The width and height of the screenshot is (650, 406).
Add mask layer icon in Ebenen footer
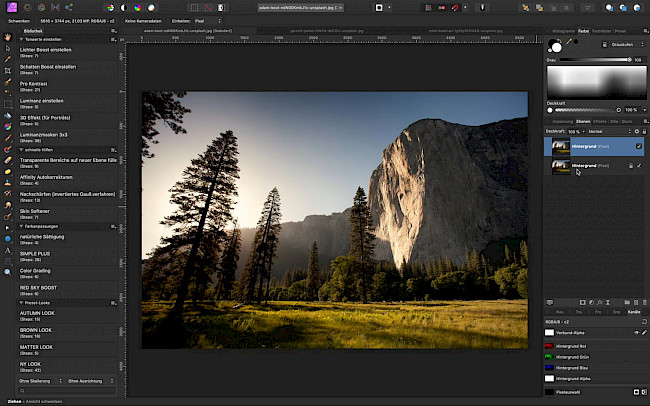click(x=582, y=302)
